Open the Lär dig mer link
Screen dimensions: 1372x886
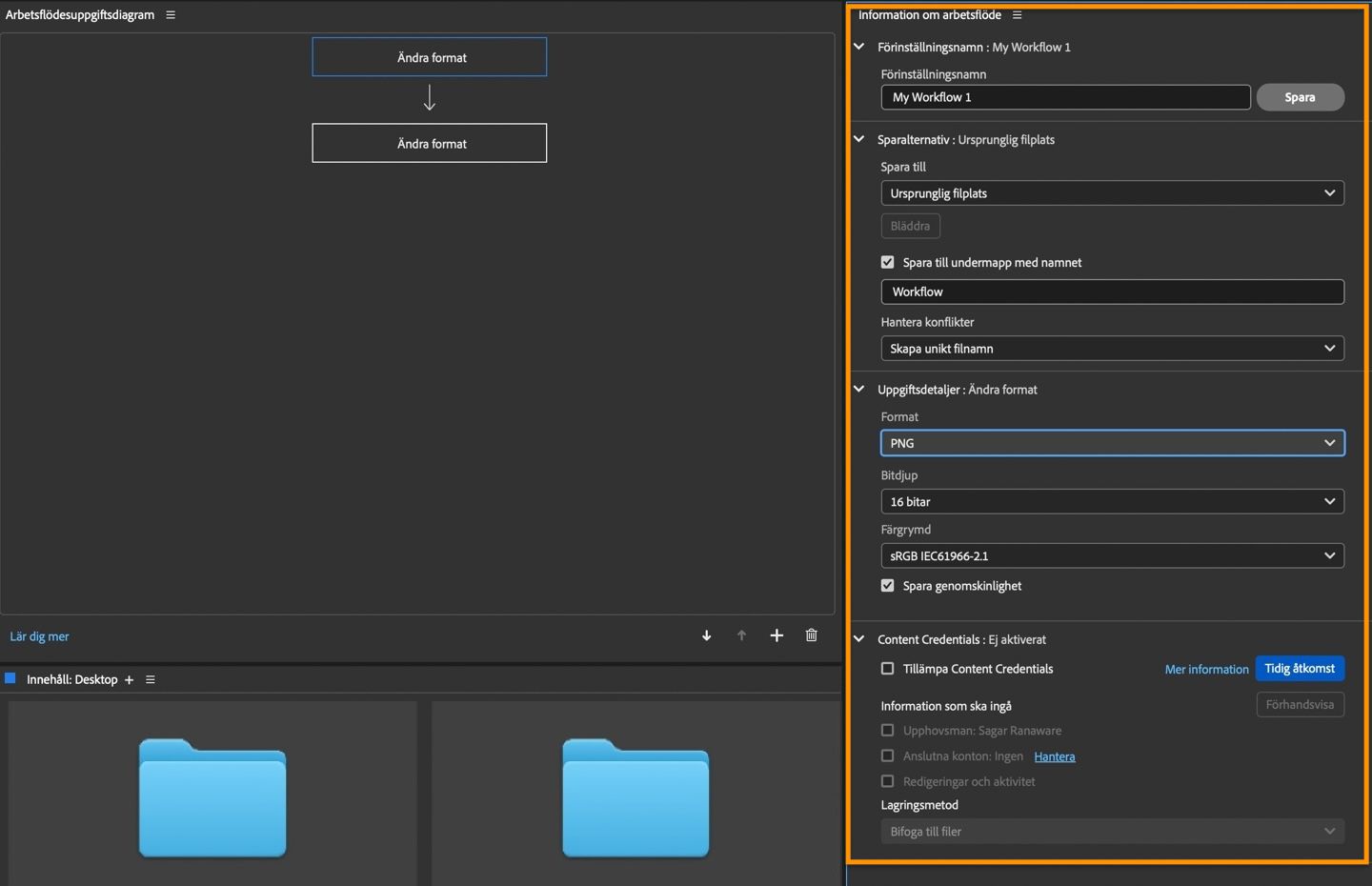39,636
